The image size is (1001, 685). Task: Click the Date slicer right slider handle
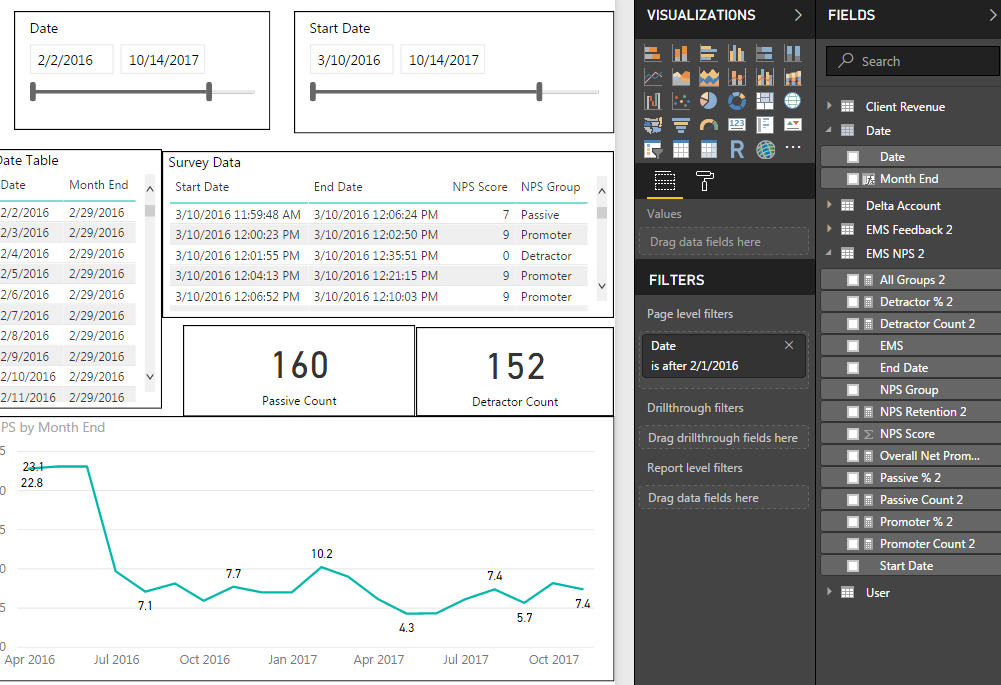[x=209, y=91]
